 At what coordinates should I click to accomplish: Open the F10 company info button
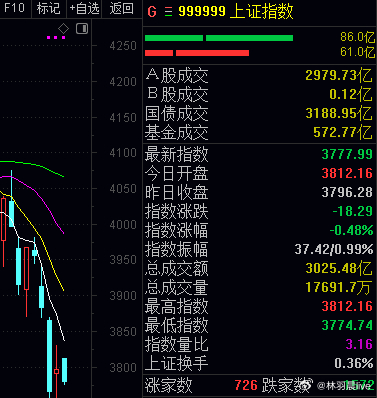point(14,8)
